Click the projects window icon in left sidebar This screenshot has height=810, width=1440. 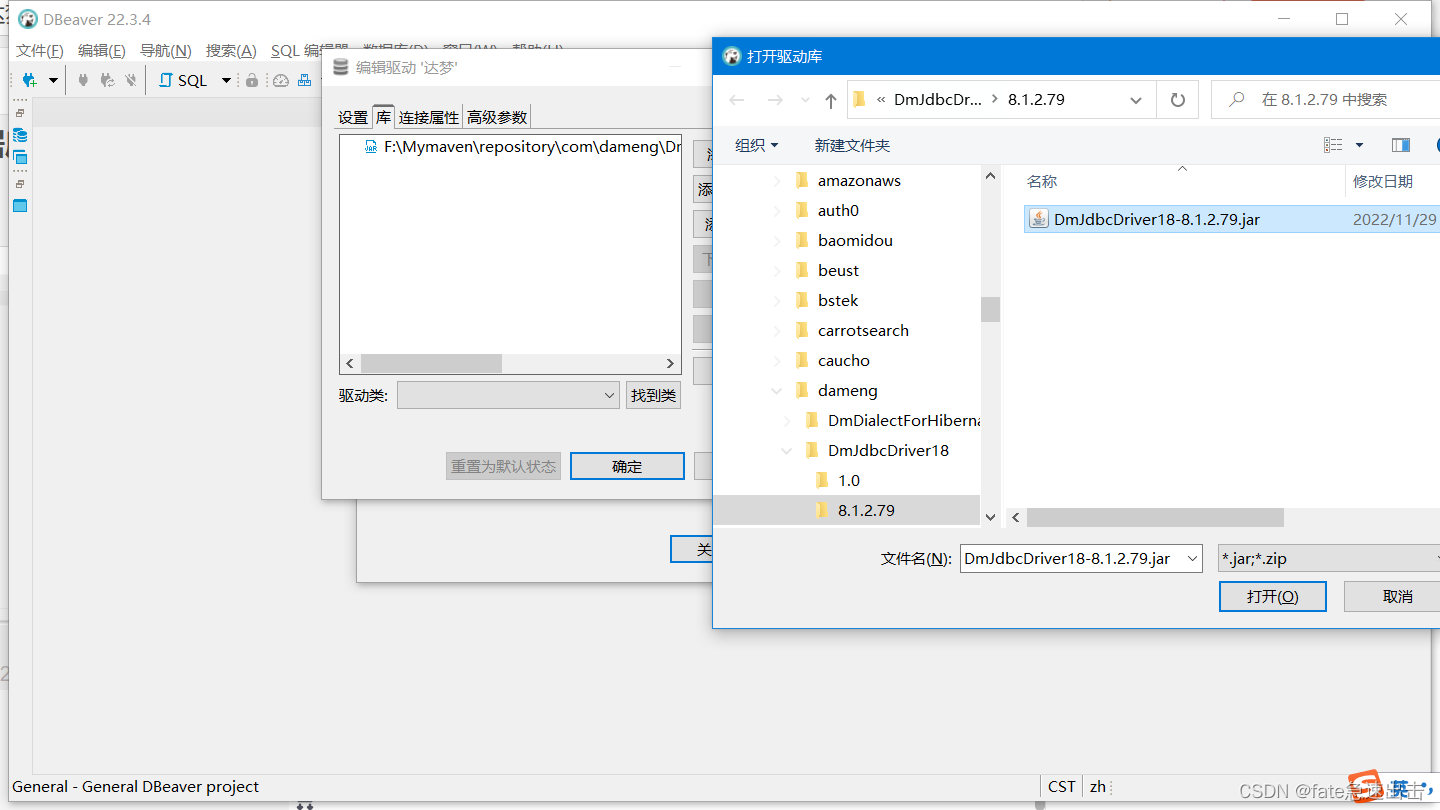coord(20,158)
